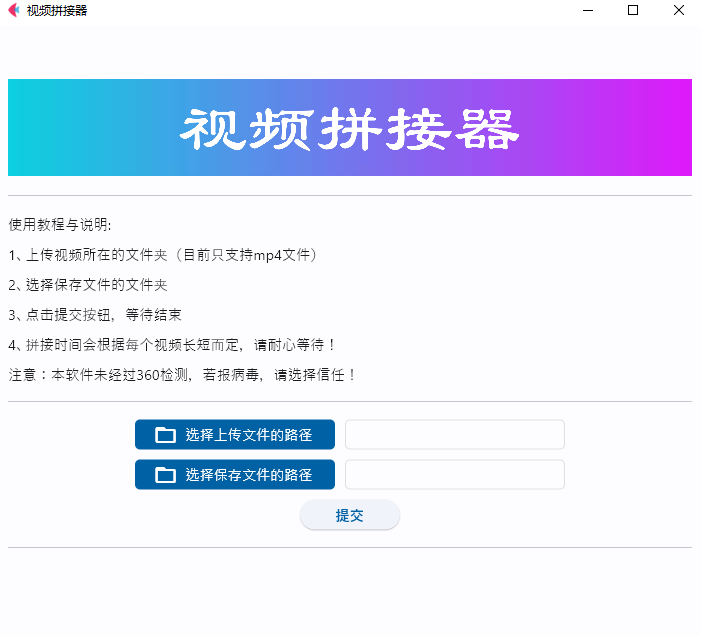701x635 pixels.
Task: Click the app logo in the title bar
Action: tap(13, 11)
